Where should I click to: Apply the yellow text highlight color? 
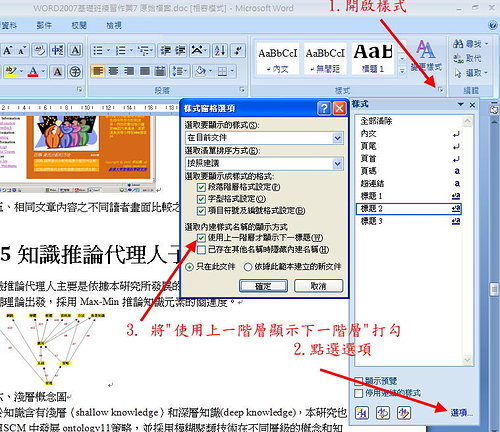point(11,71)
